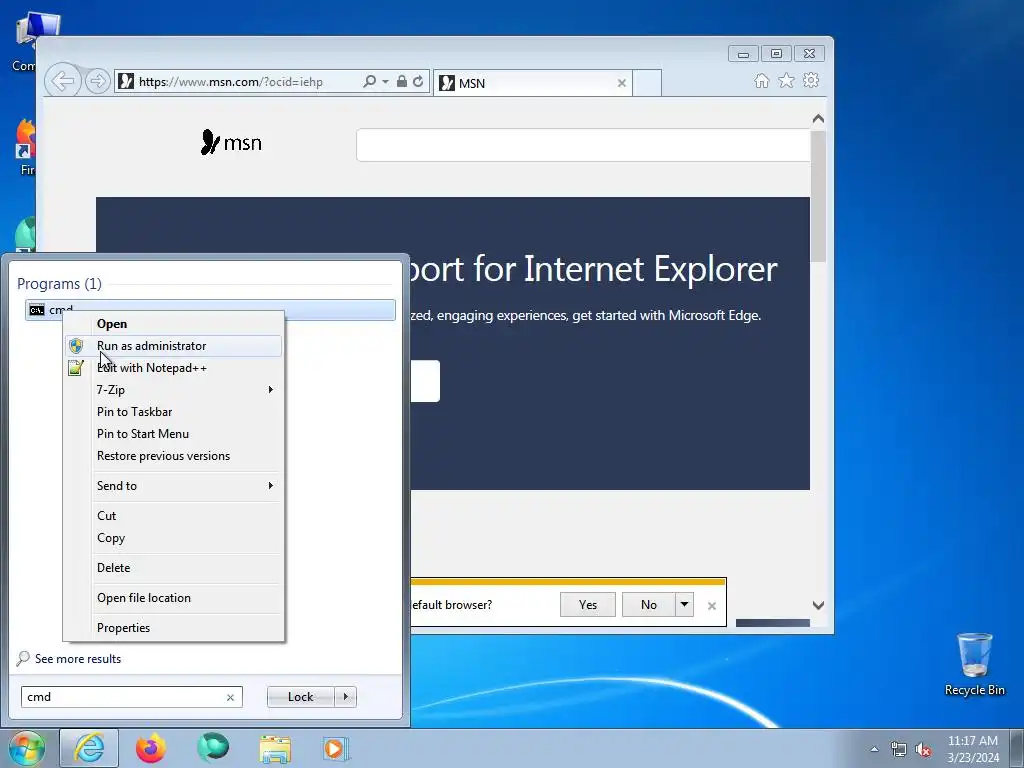This screenshot has height=768, width=1024.
Task: Open IE Favorites star
Action: coord(786,80)
